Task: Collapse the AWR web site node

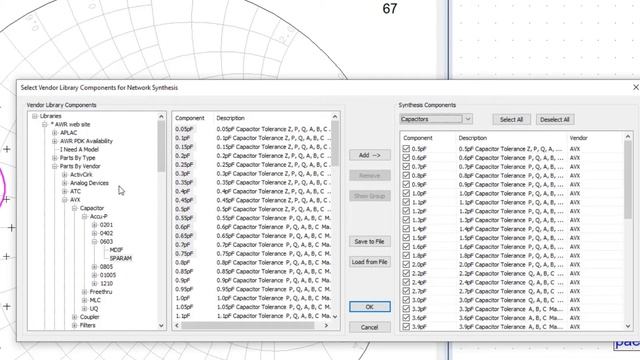Action: (x=44, y=124)
